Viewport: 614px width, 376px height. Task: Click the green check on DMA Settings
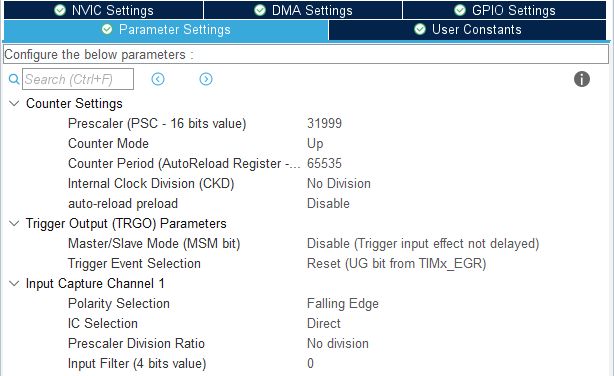[x=260, y=10]
